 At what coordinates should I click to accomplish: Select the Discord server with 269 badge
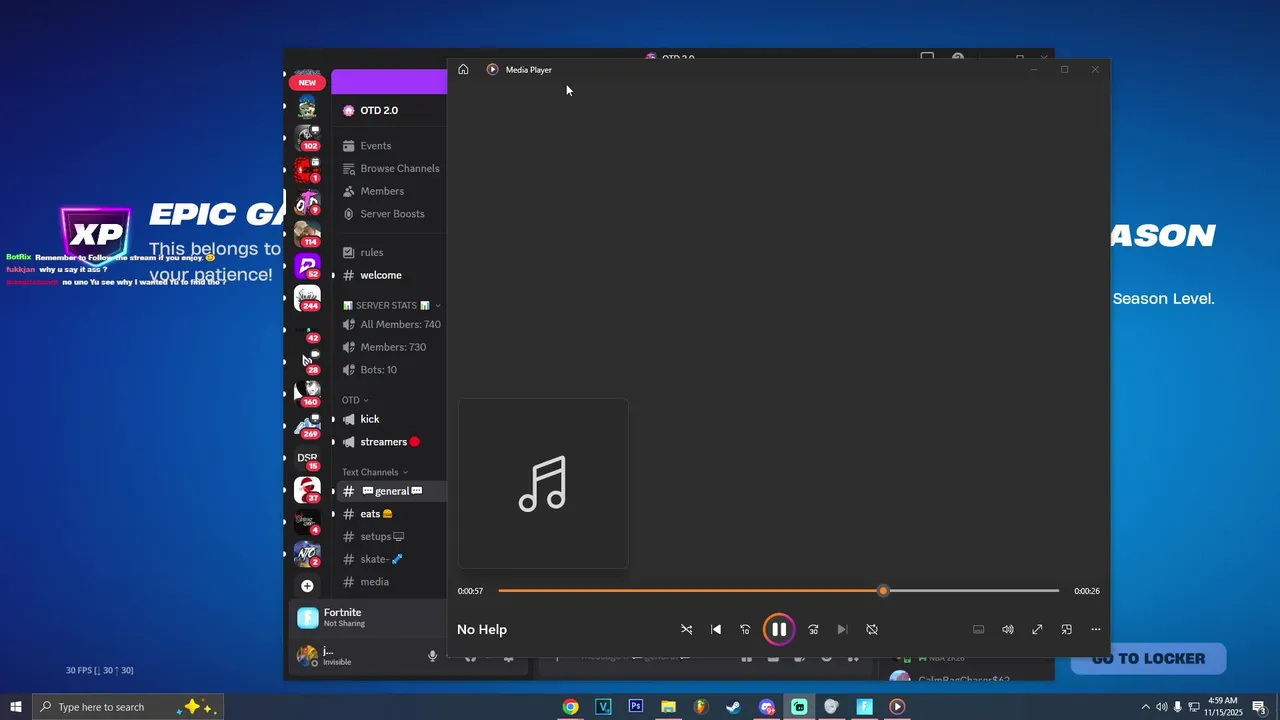[307, 425]
